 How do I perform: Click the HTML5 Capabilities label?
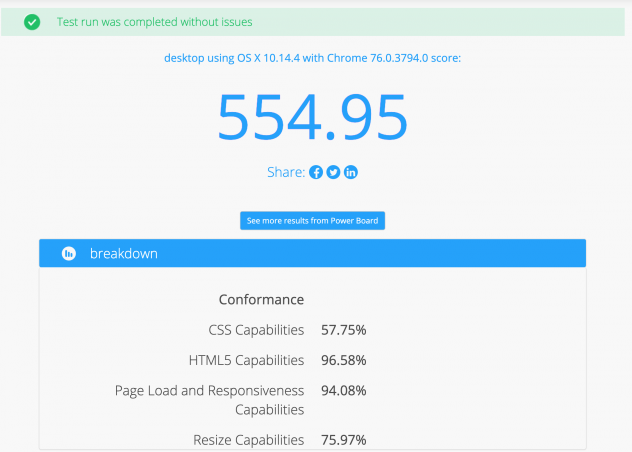point(246,360)
